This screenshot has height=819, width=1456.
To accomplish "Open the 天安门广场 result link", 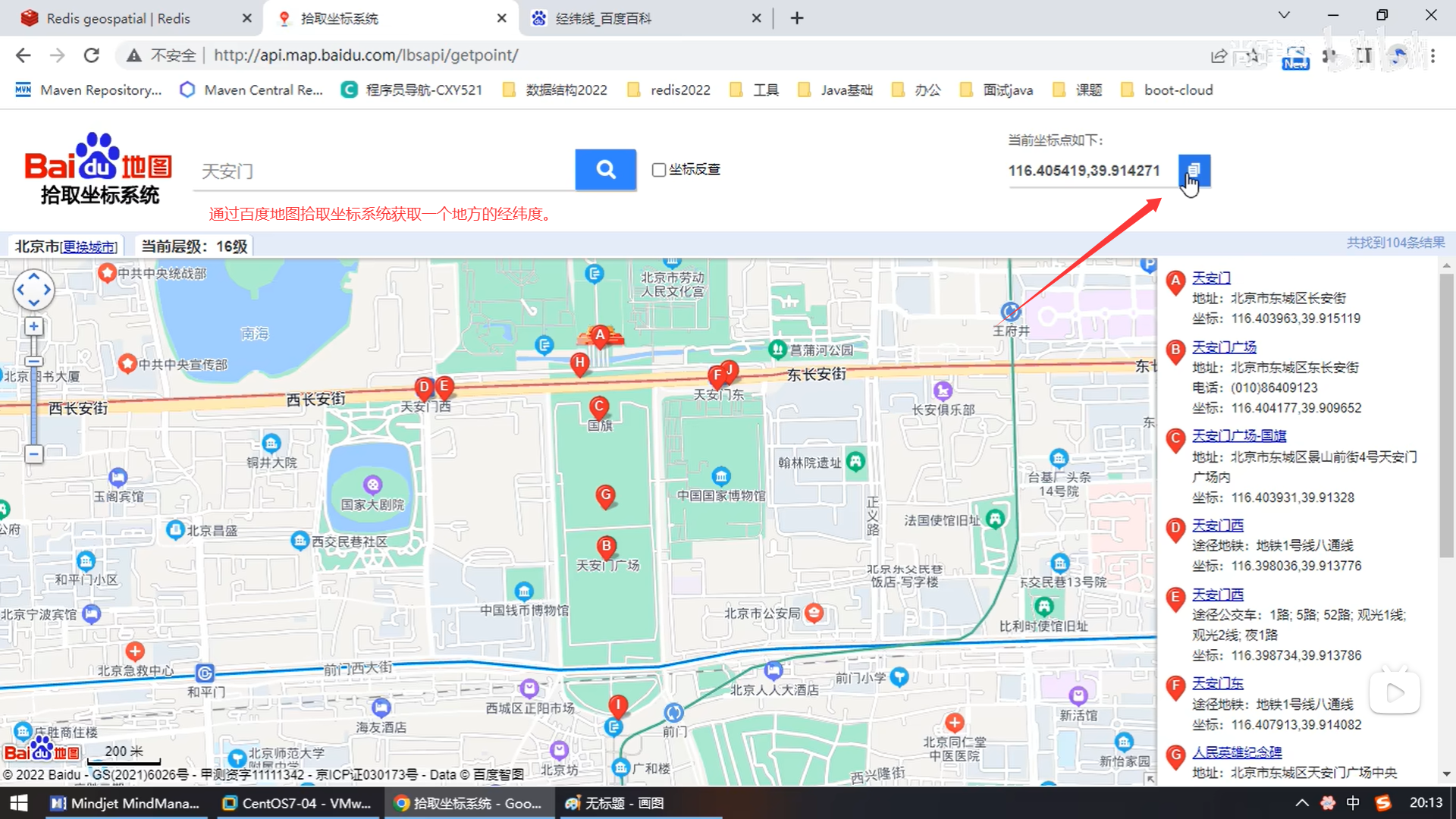I will pos(1224,347).
